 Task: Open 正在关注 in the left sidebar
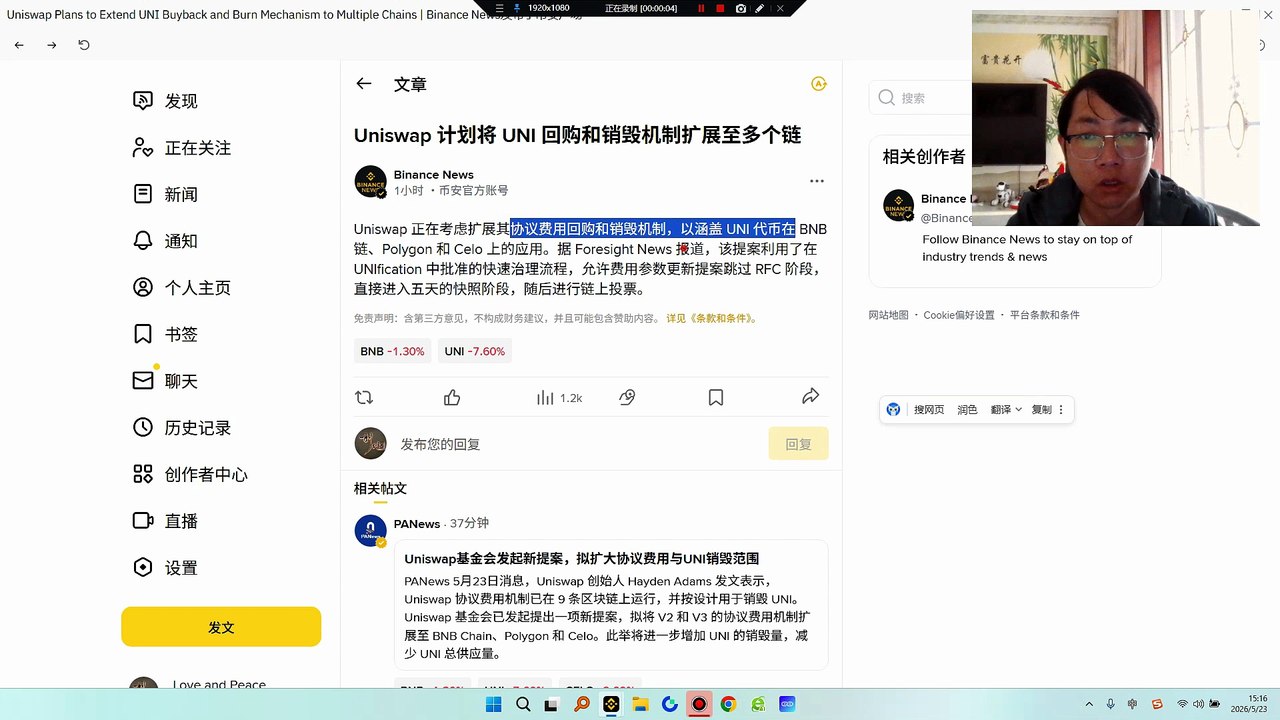(182, 148)
